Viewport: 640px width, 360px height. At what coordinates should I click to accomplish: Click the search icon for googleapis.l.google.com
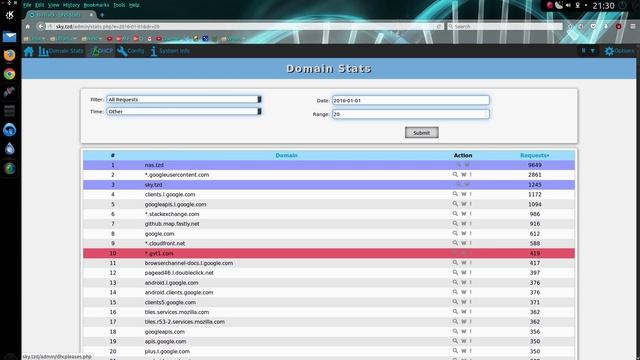(x=455, y=204)
